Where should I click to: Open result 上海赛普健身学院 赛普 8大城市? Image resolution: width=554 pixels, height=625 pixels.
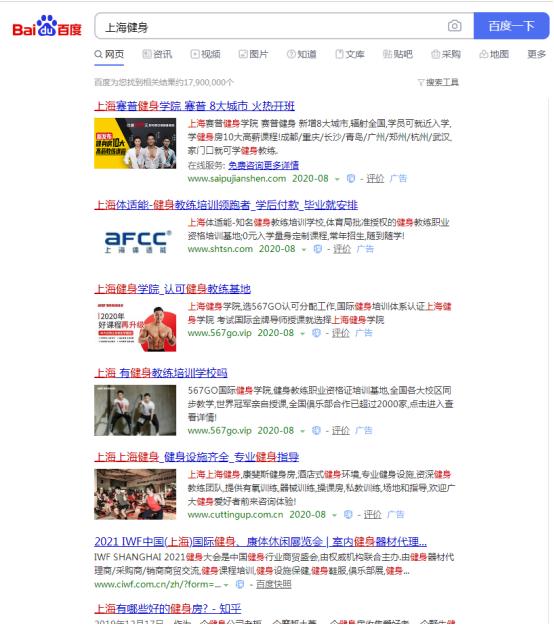194,106
